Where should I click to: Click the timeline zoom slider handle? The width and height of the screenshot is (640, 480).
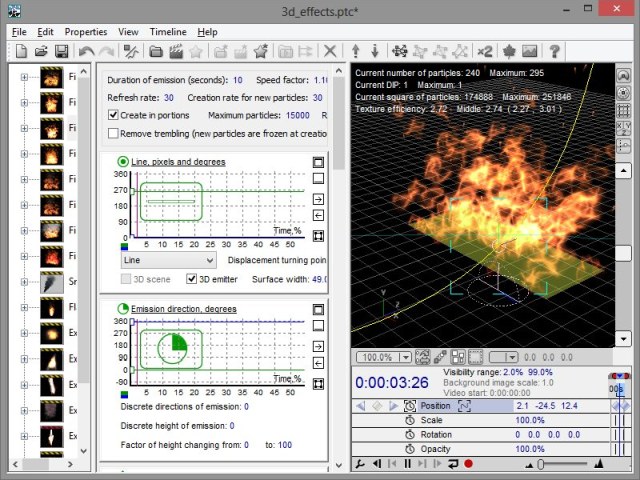point(541,464)
